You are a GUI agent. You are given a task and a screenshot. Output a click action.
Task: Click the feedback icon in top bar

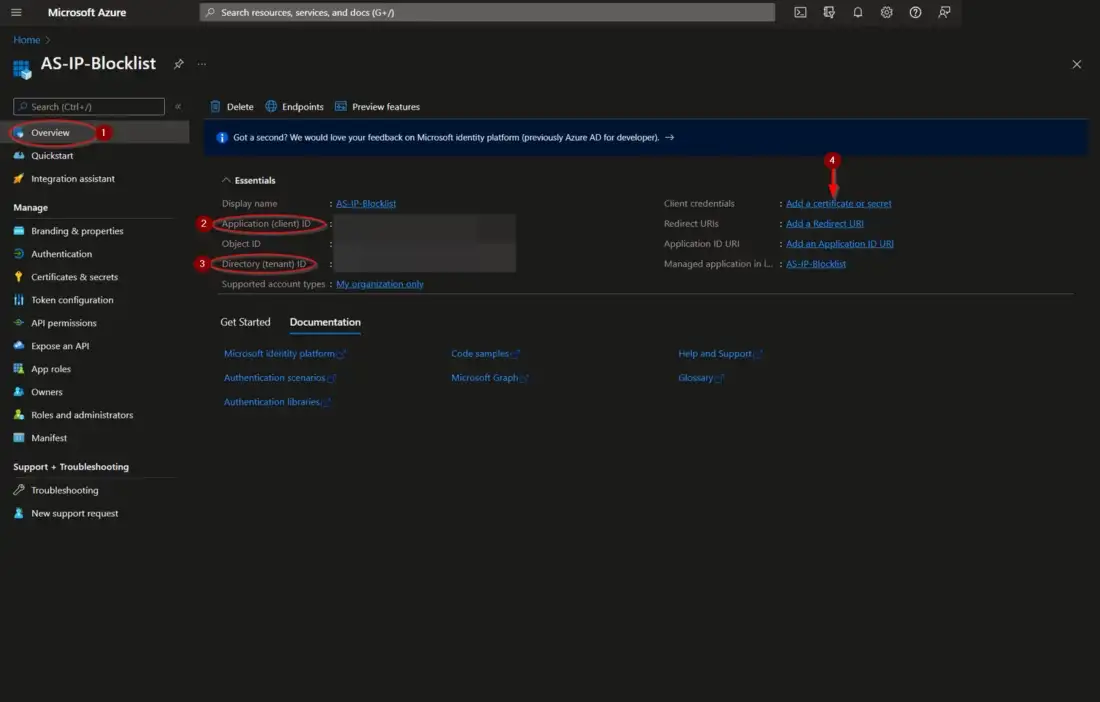(944, 12)
